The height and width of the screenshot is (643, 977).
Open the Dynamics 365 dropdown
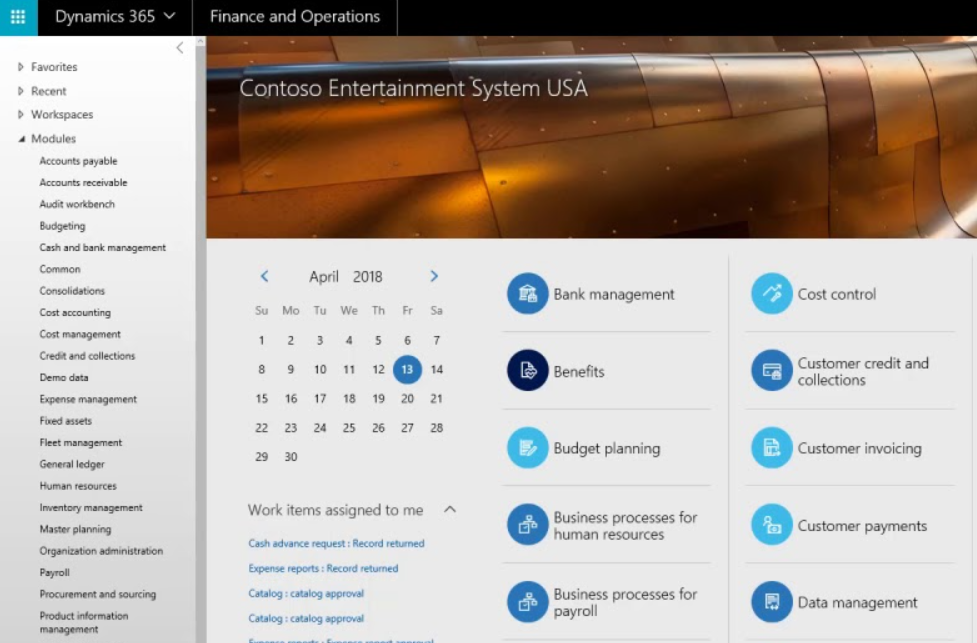115,17
